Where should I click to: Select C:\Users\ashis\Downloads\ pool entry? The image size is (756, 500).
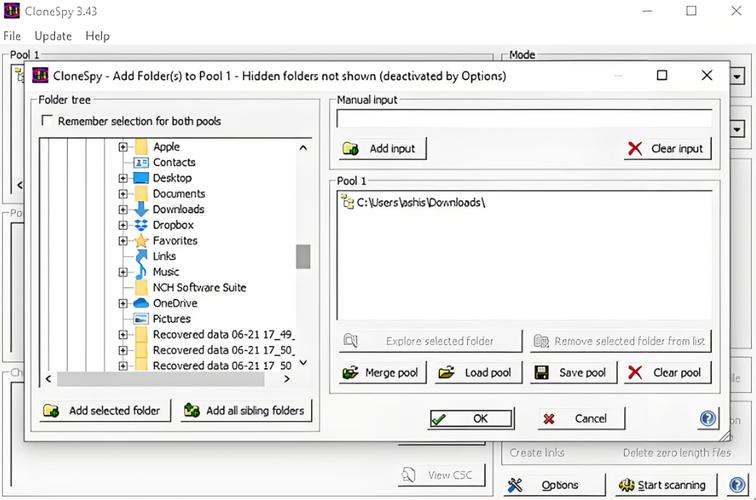pyautogui.click(x=420, y=202)
